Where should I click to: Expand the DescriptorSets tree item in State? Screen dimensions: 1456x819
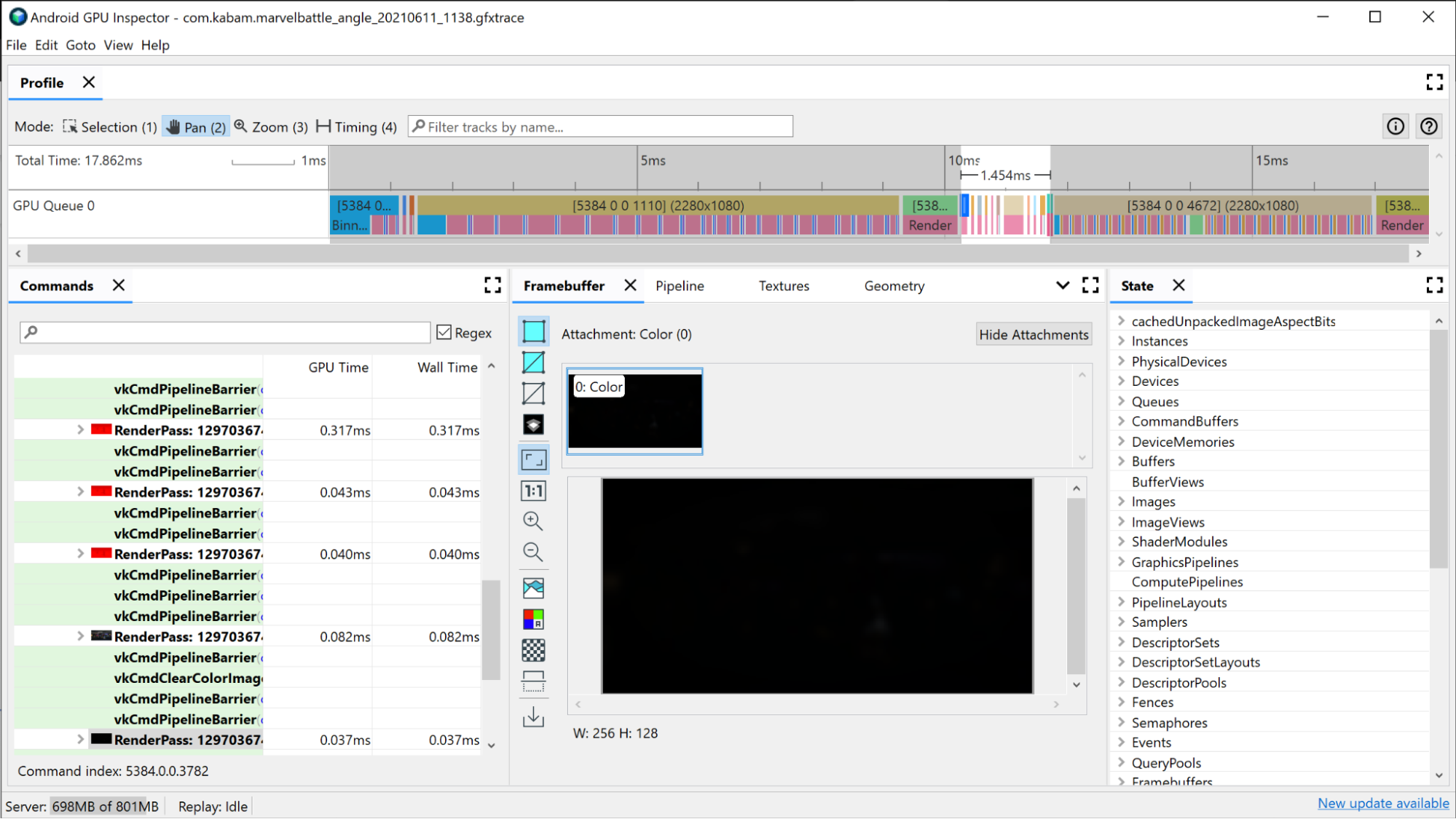click(x=1120, y=642)
